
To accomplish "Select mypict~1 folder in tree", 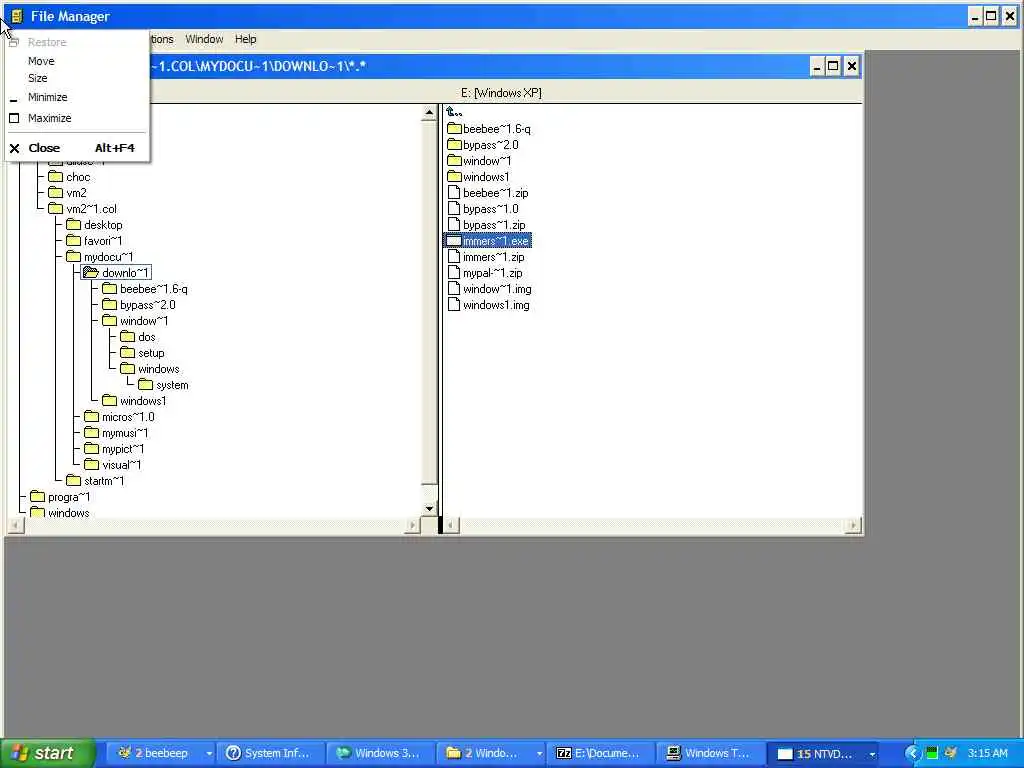I will pyautogui.click(x=114, y=449).
